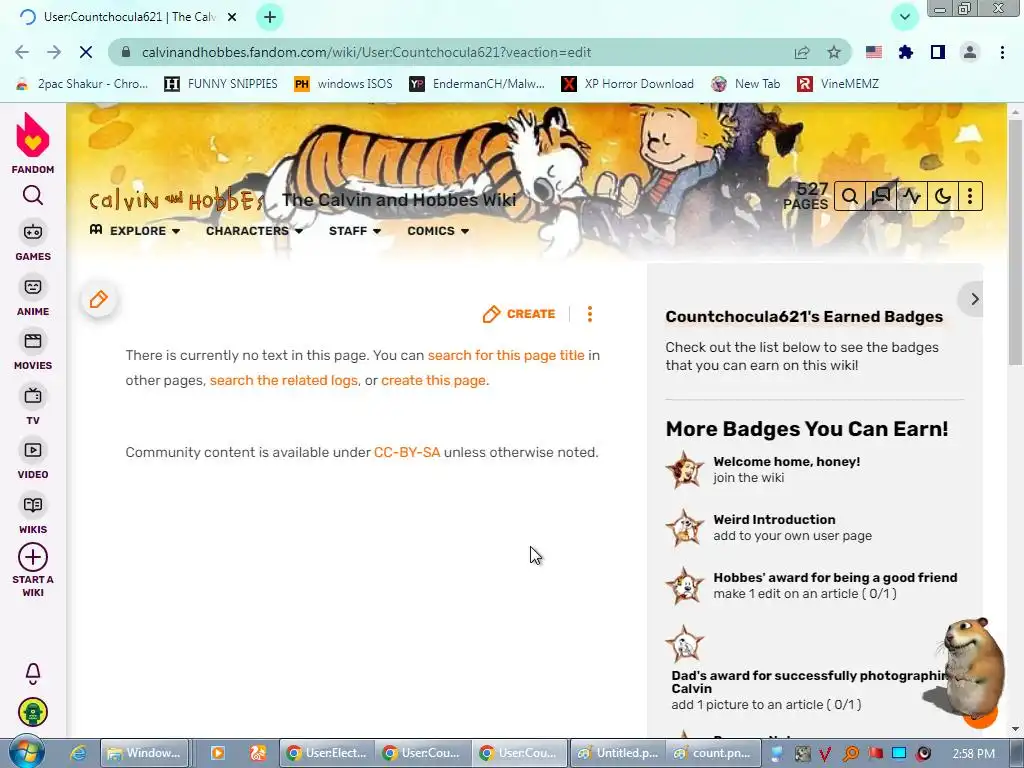The height and width of the screenshot is (768, 1024).
Task: Open the user avatar menu in sidebar
Action: pos(33,712)
